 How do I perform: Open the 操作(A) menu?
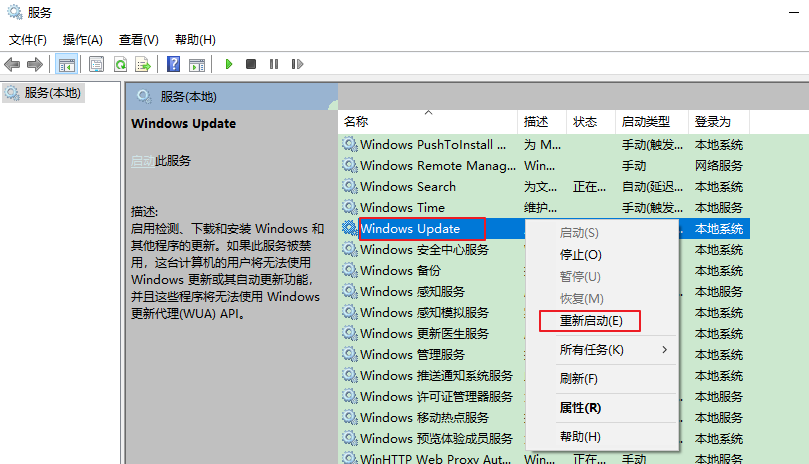(x=83, y=40)
